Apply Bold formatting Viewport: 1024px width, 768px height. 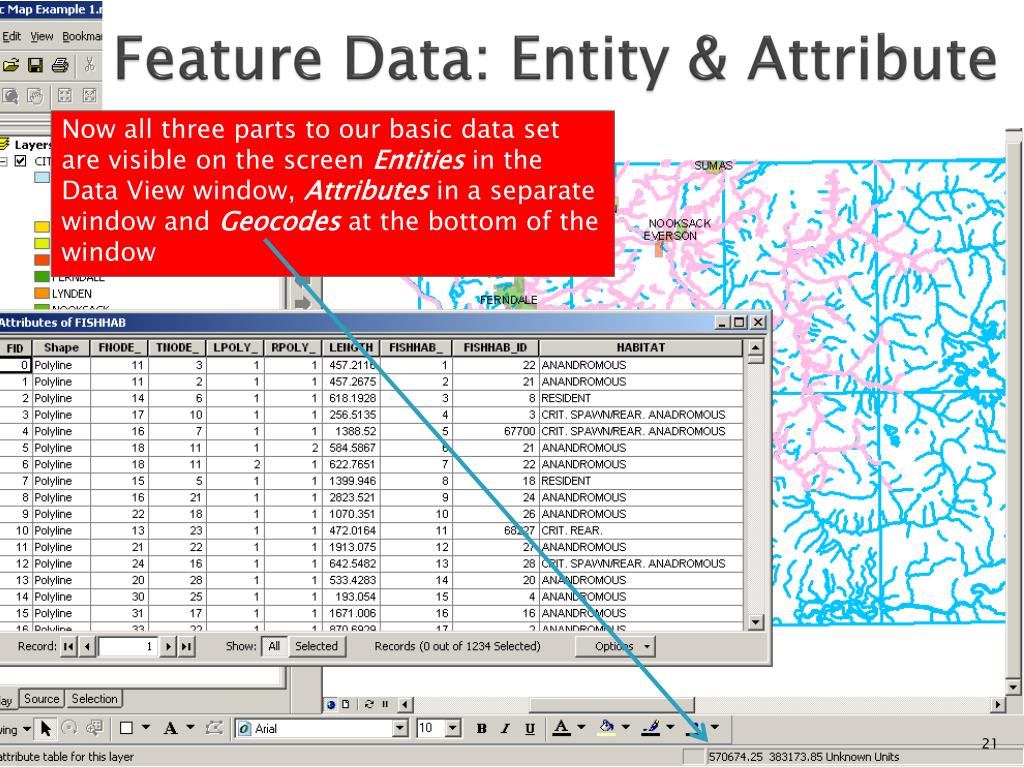point(481,729)
